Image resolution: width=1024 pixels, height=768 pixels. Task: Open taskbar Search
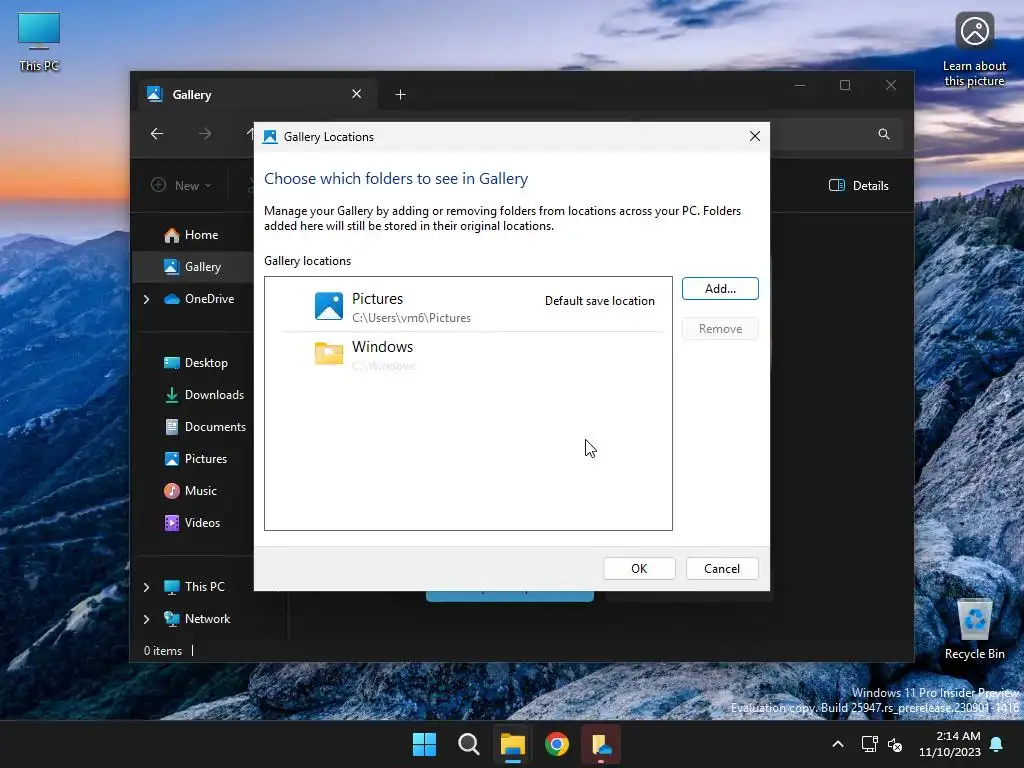468,744
